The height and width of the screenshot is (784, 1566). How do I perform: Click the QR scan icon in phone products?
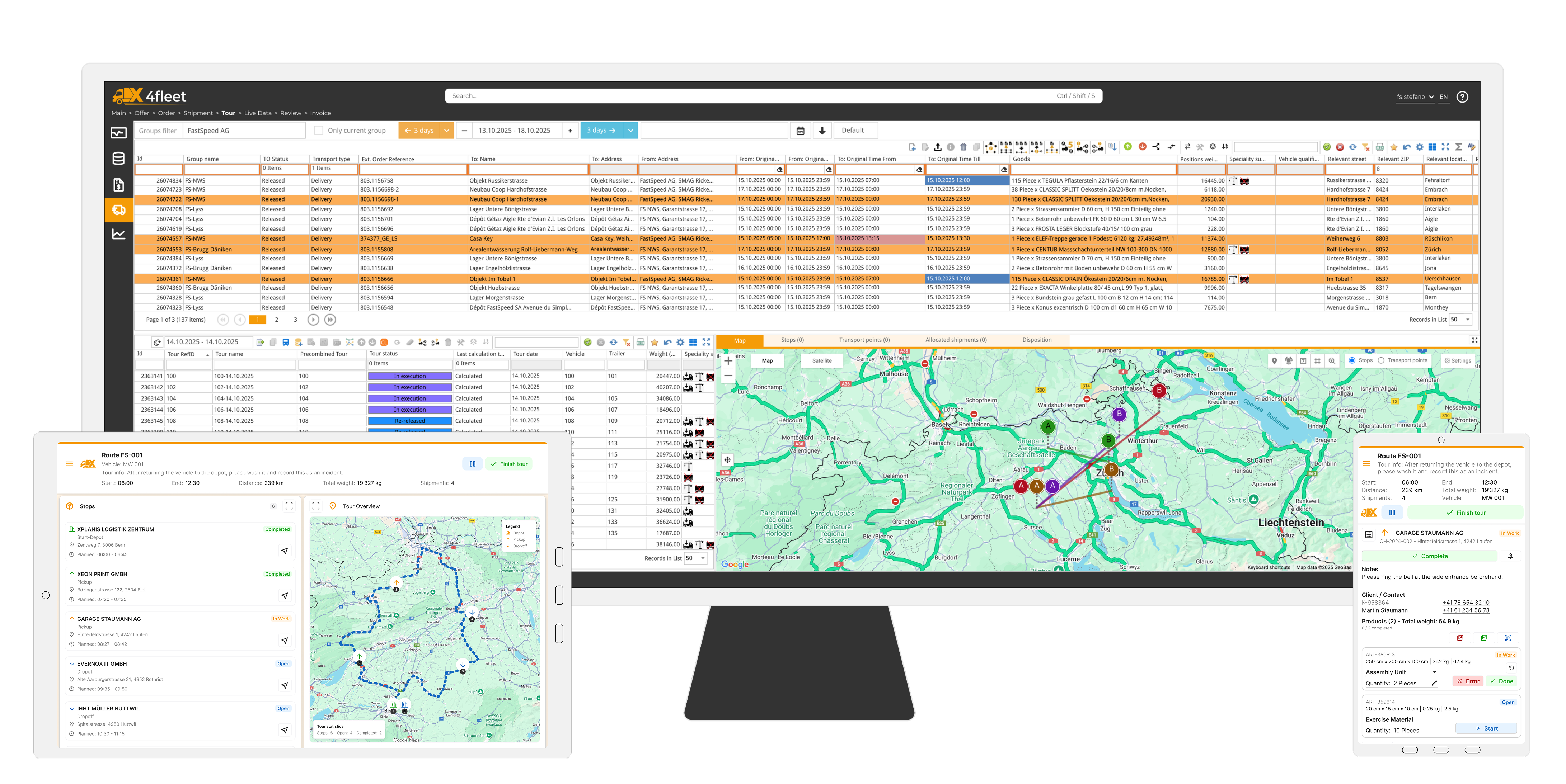[x=1508, y=638]
